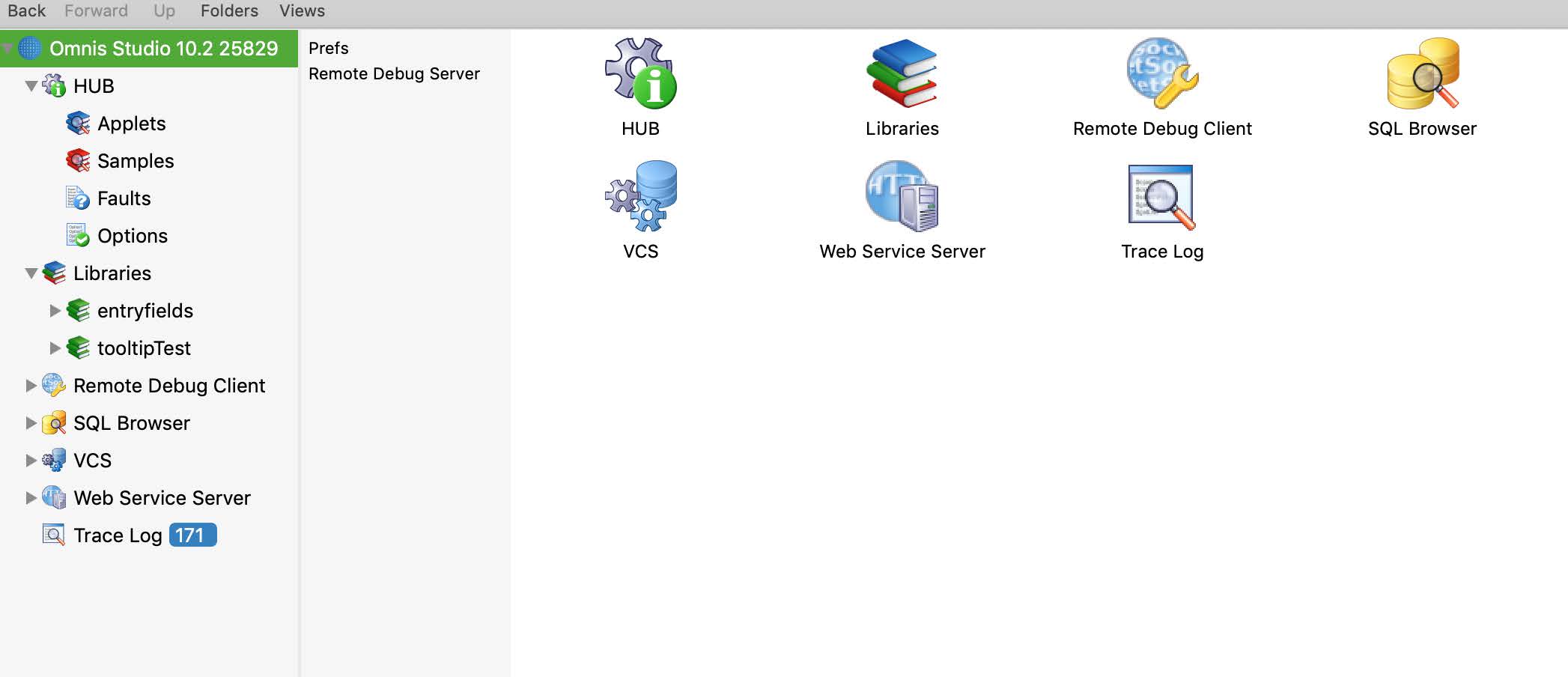This screenshot has width=1568, height=677.
Task: Open the large VCS icon
Action: click(640, 196)
